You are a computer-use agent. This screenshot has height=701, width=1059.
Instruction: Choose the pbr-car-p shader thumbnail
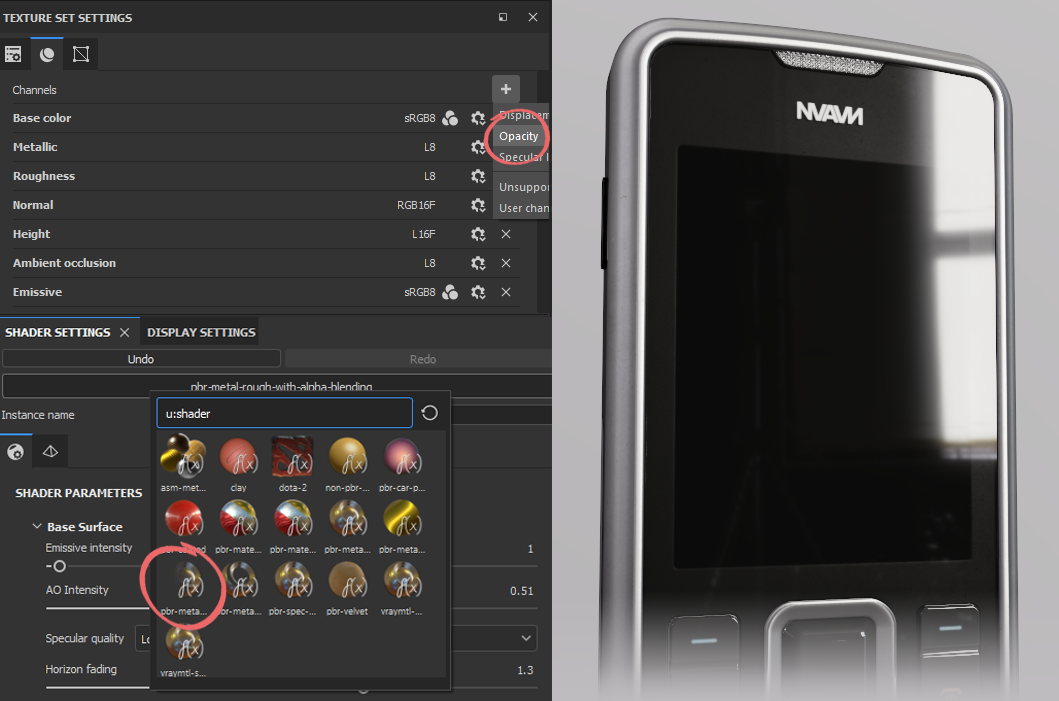(402, 463)
